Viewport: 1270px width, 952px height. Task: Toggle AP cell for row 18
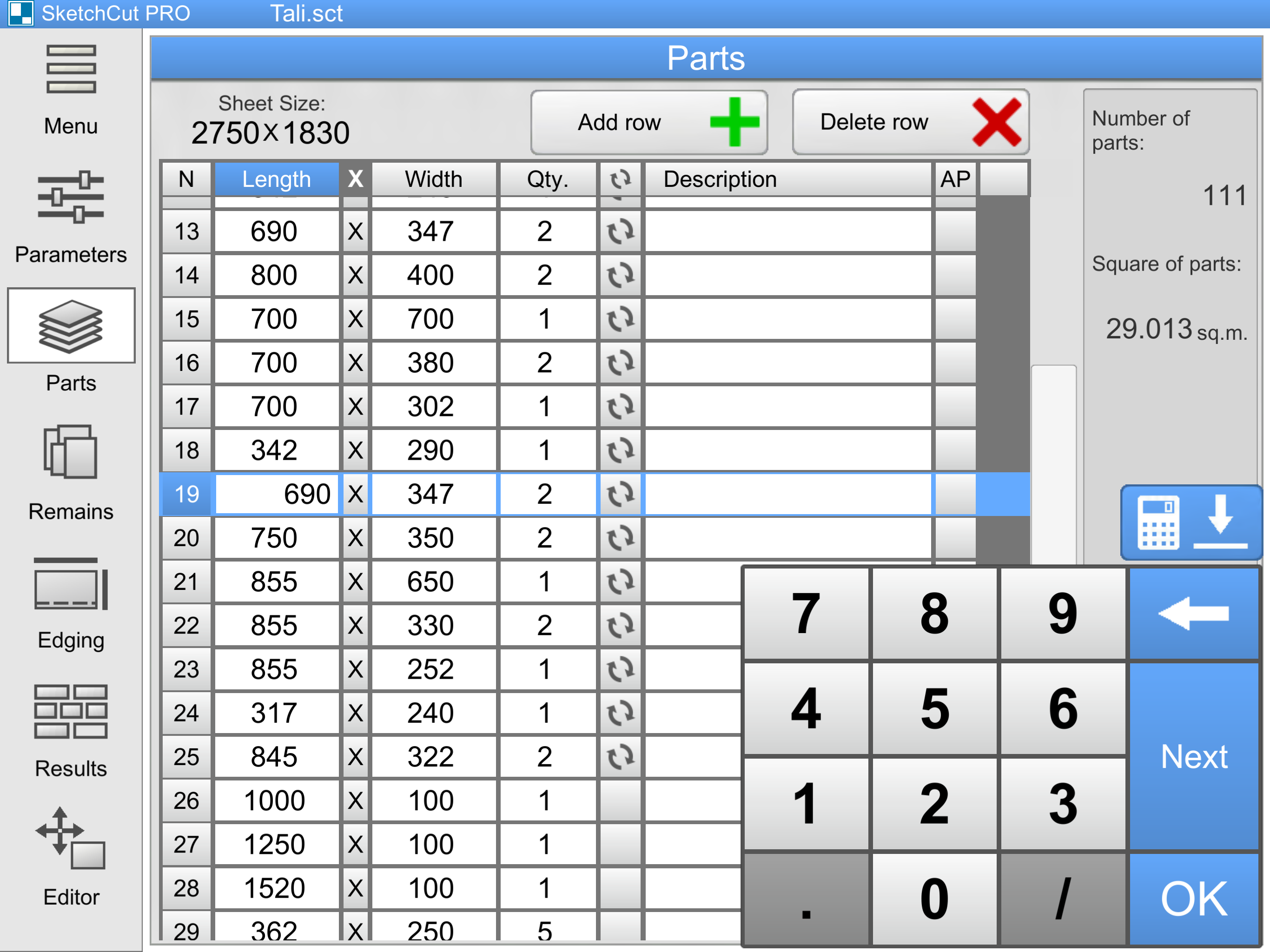[x=955, y=451]
